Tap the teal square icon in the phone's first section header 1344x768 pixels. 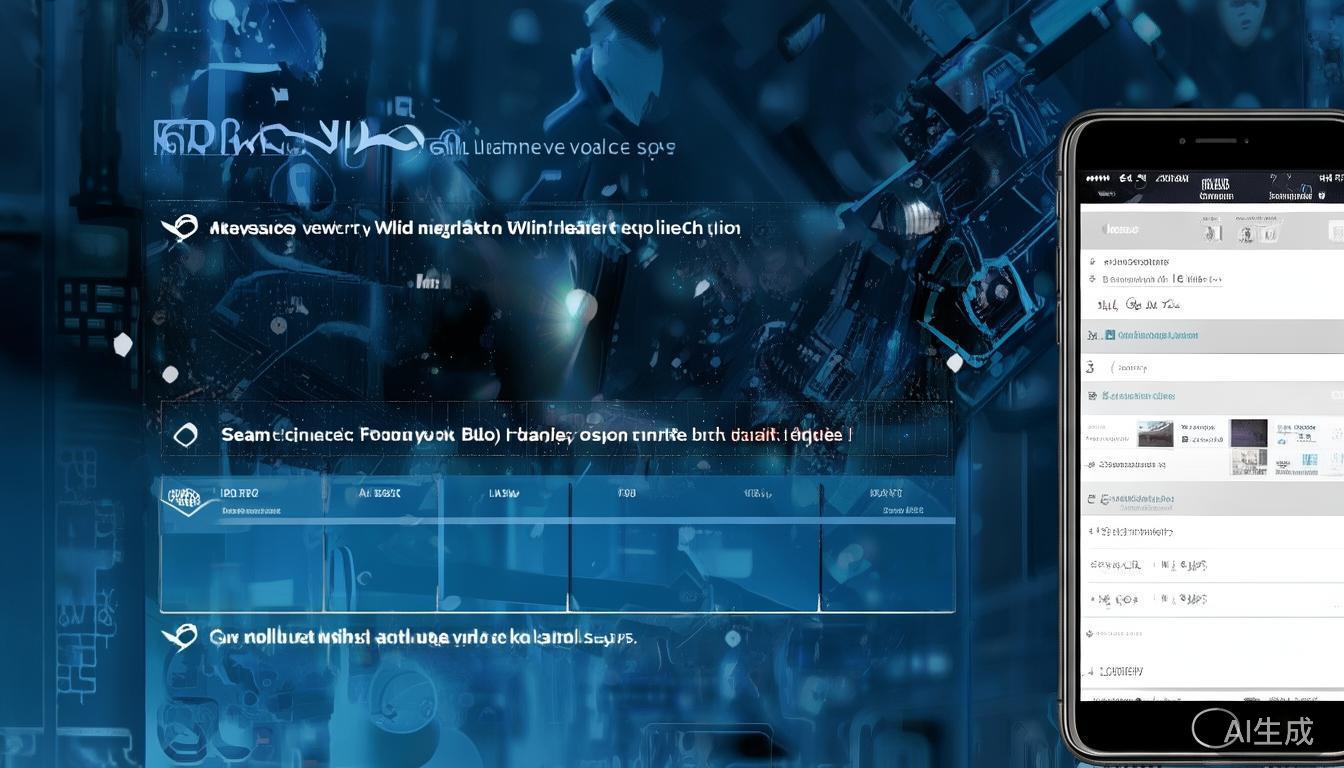(x=1108, y=336)
